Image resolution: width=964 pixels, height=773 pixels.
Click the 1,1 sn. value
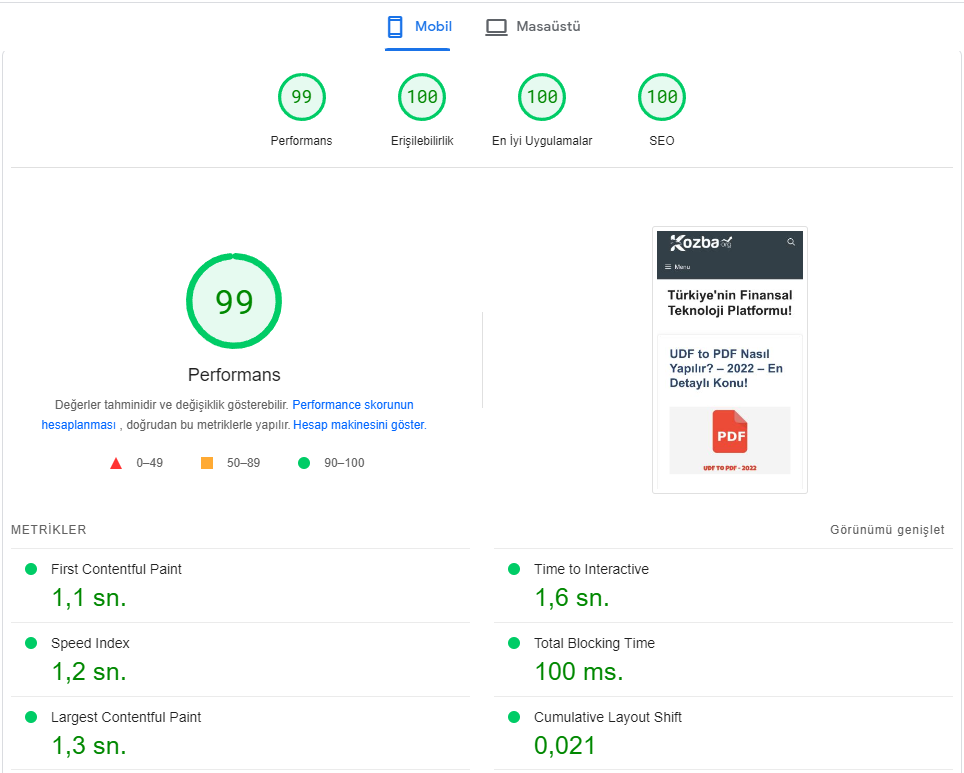(89, 598)
